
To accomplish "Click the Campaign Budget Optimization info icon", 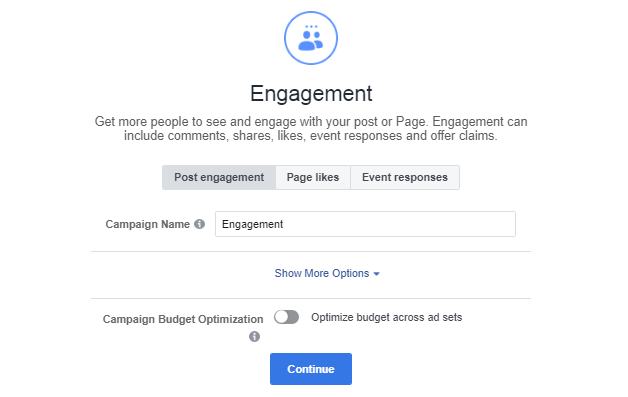I will click(254, 337).
